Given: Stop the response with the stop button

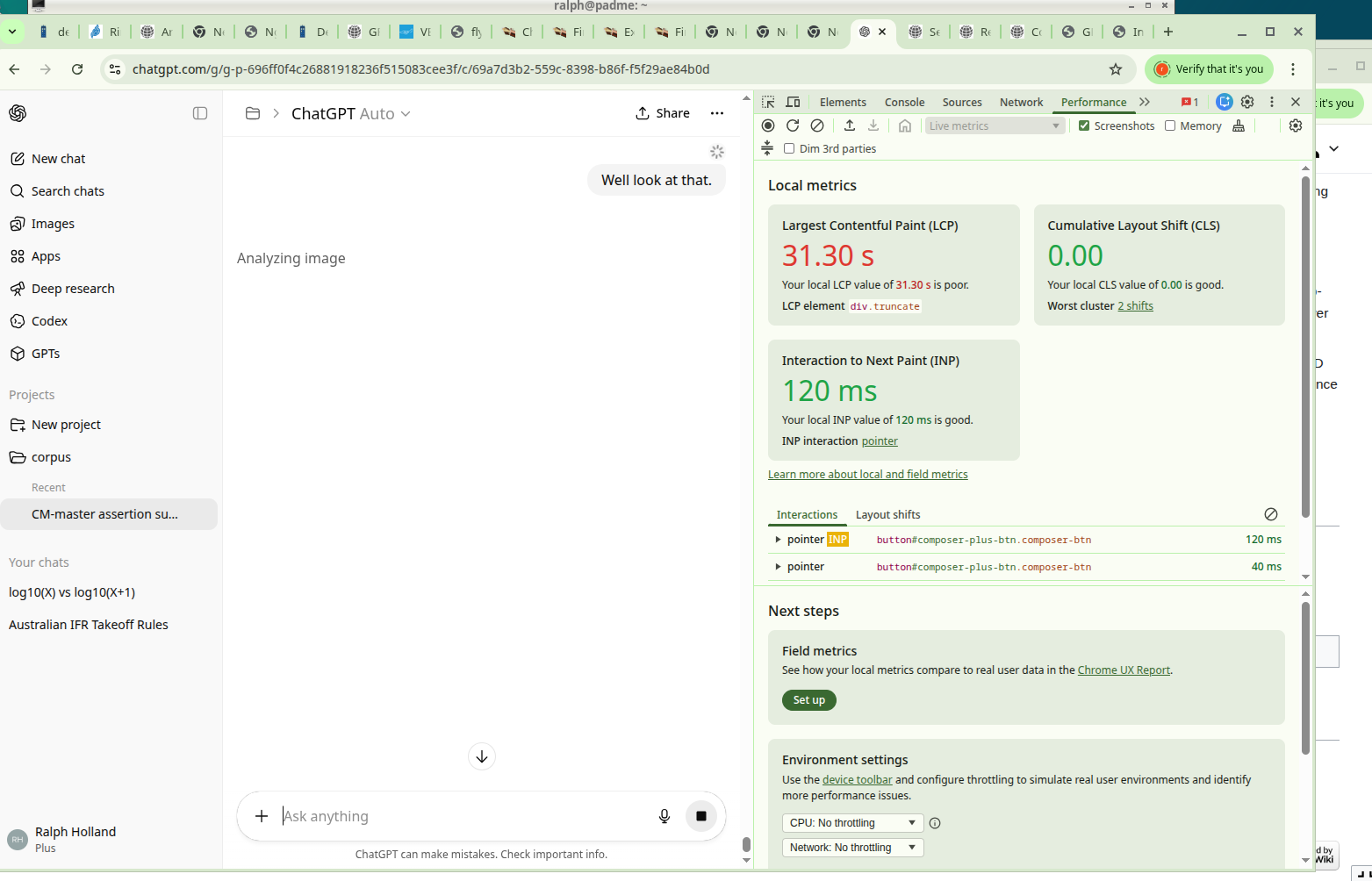Looking at the screenshot, I should [700, 816].
